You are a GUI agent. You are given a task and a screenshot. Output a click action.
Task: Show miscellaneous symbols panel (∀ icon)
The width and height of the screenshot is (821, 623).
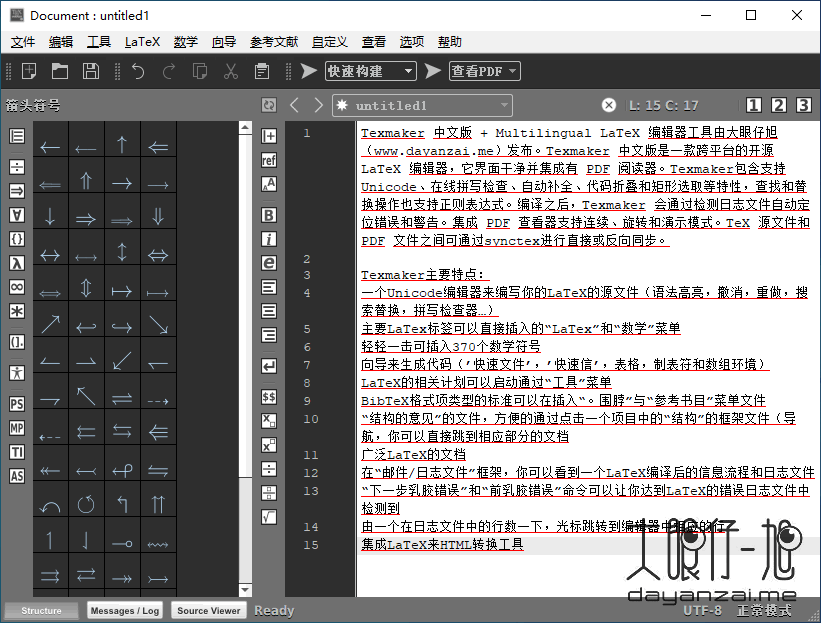(x=17, y=215)
